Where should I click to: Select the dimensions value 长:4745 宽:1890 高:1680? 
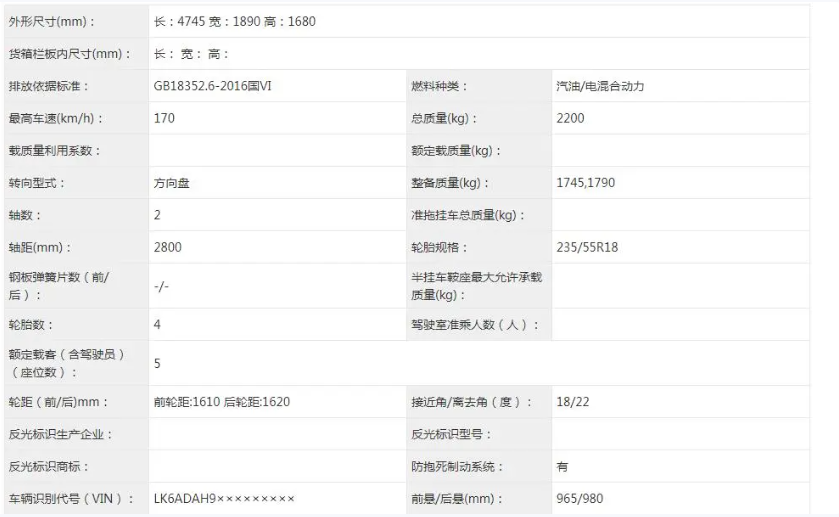tap(234, 22)
